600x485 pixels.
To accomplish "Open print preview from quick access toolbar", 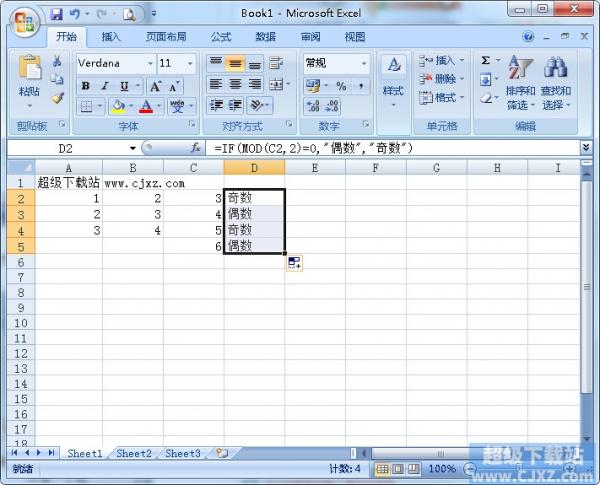I will click(129, 15).
